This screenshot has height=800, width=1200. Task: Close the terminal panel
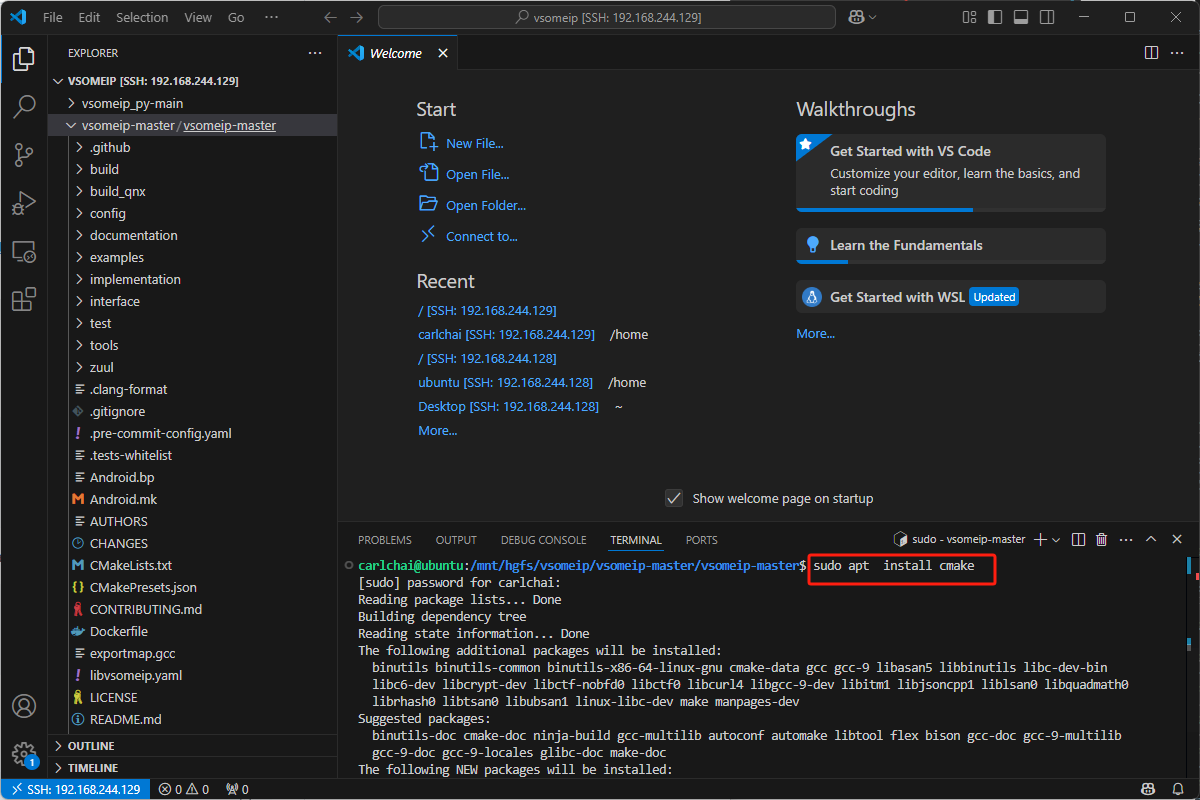point(1176,539)
